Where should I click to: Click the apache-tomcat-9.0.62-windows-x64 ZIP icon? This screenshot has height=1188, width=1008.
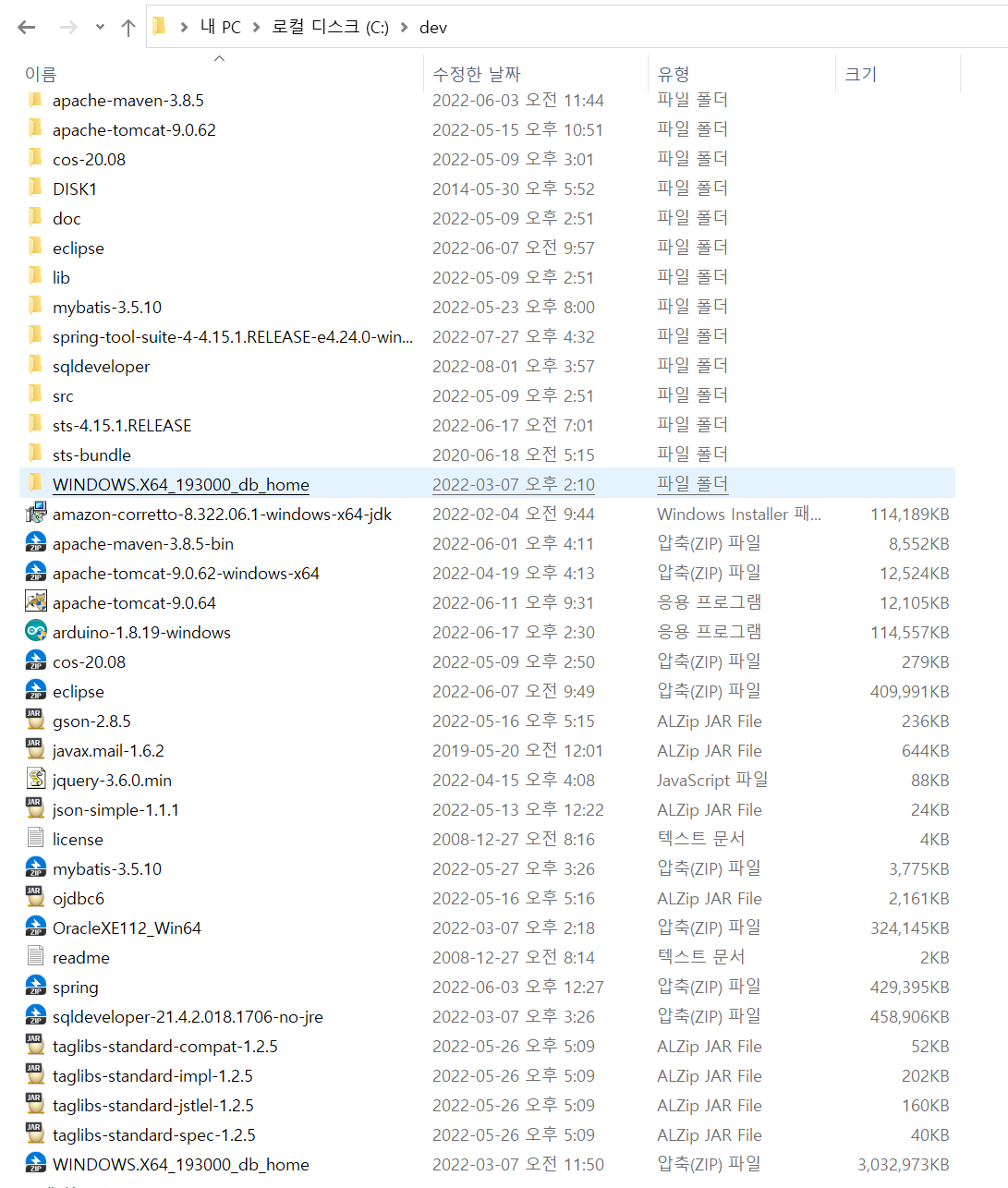(x=35, y=573)
